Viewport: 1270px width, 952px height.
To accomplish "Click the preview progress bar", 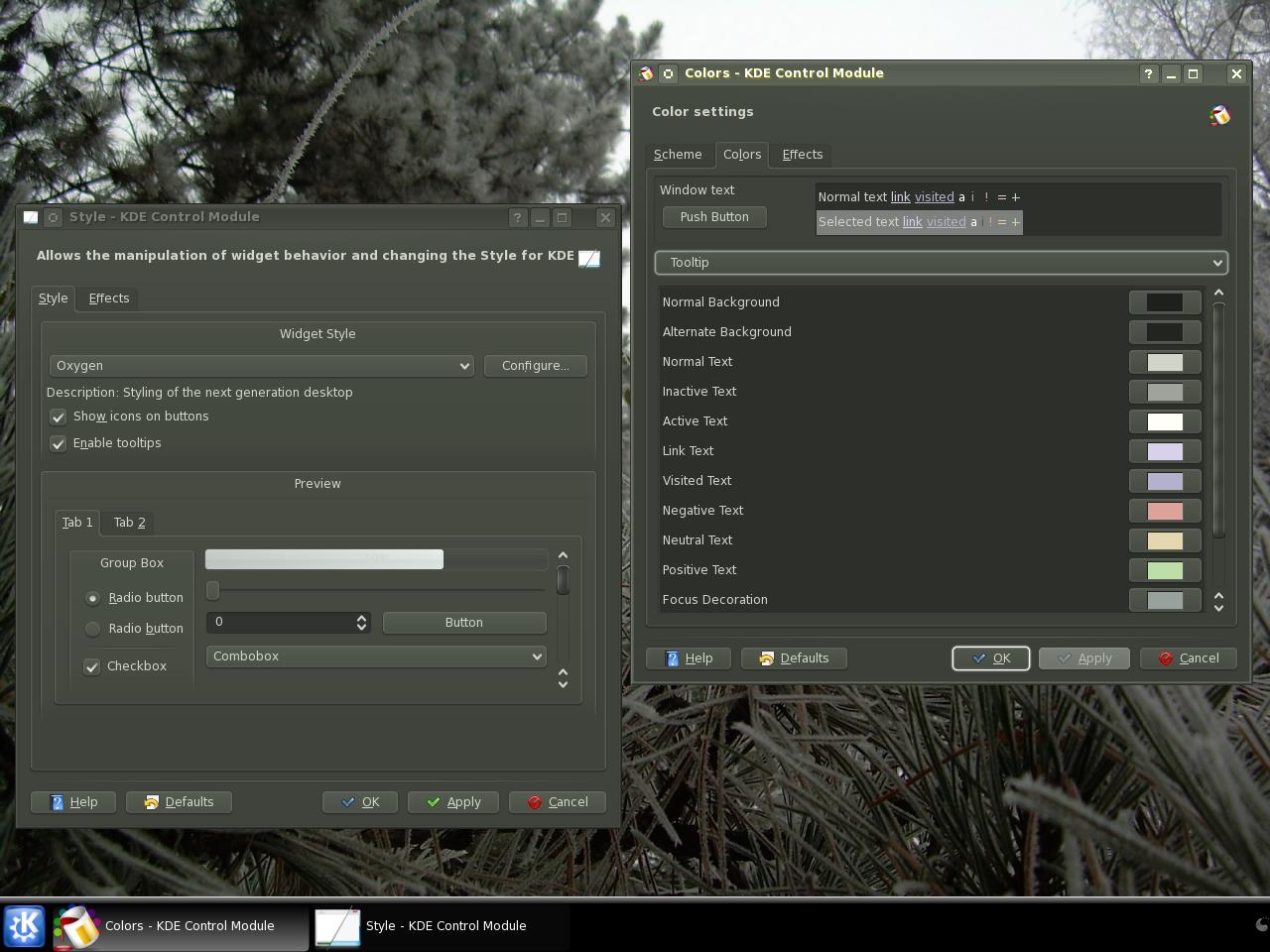I will pos(376,559).
